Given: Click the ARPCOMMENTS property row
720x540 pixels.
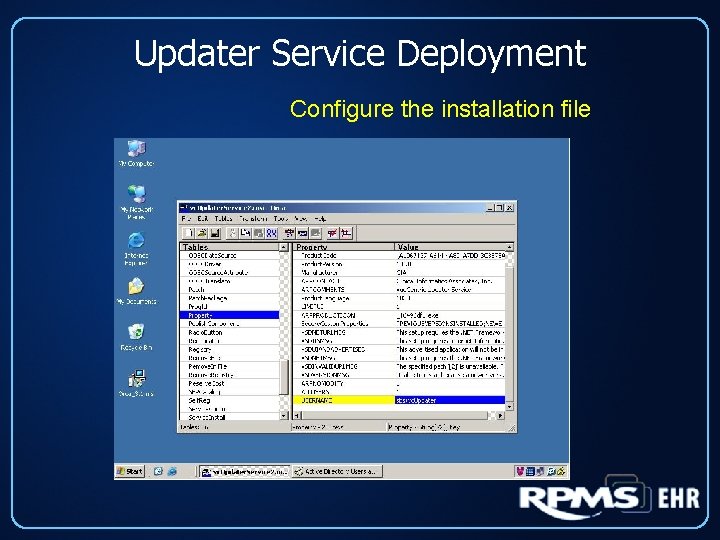Looking at the screenshot, I should coord(399,289).
